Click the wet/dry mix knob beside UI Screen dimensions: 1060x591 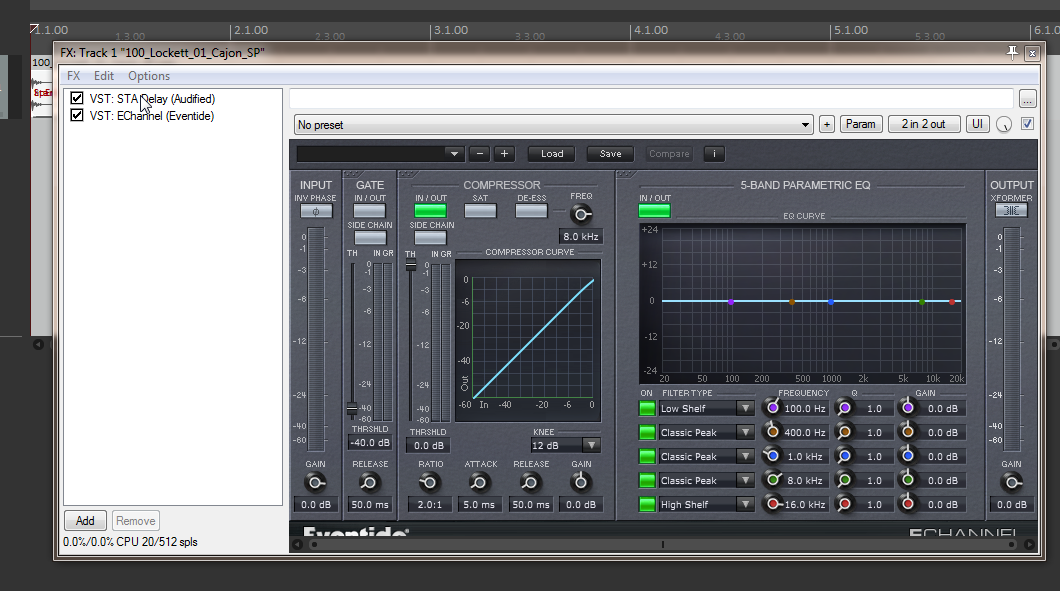pyautogui.click(x=1004, y=125)
